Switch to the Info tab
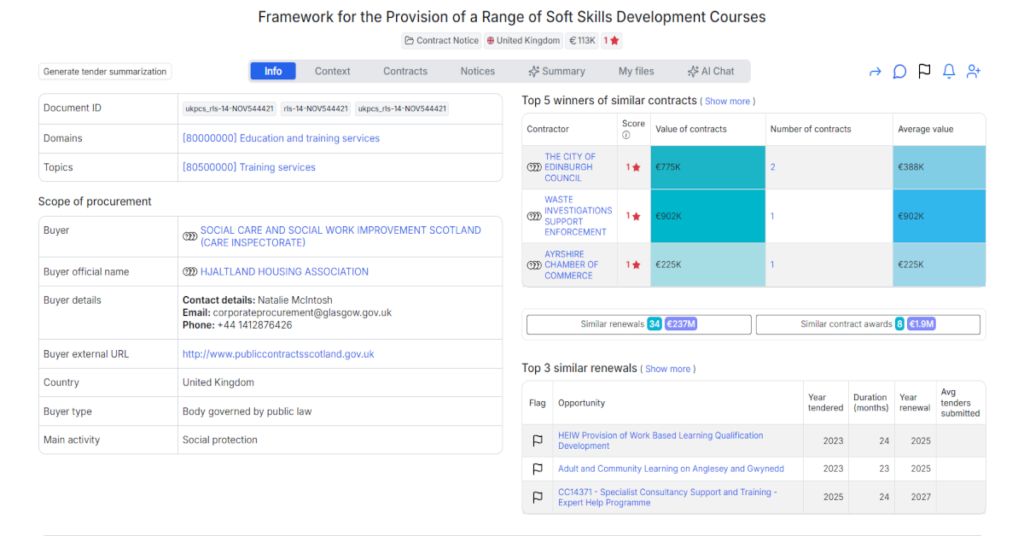 273,71
